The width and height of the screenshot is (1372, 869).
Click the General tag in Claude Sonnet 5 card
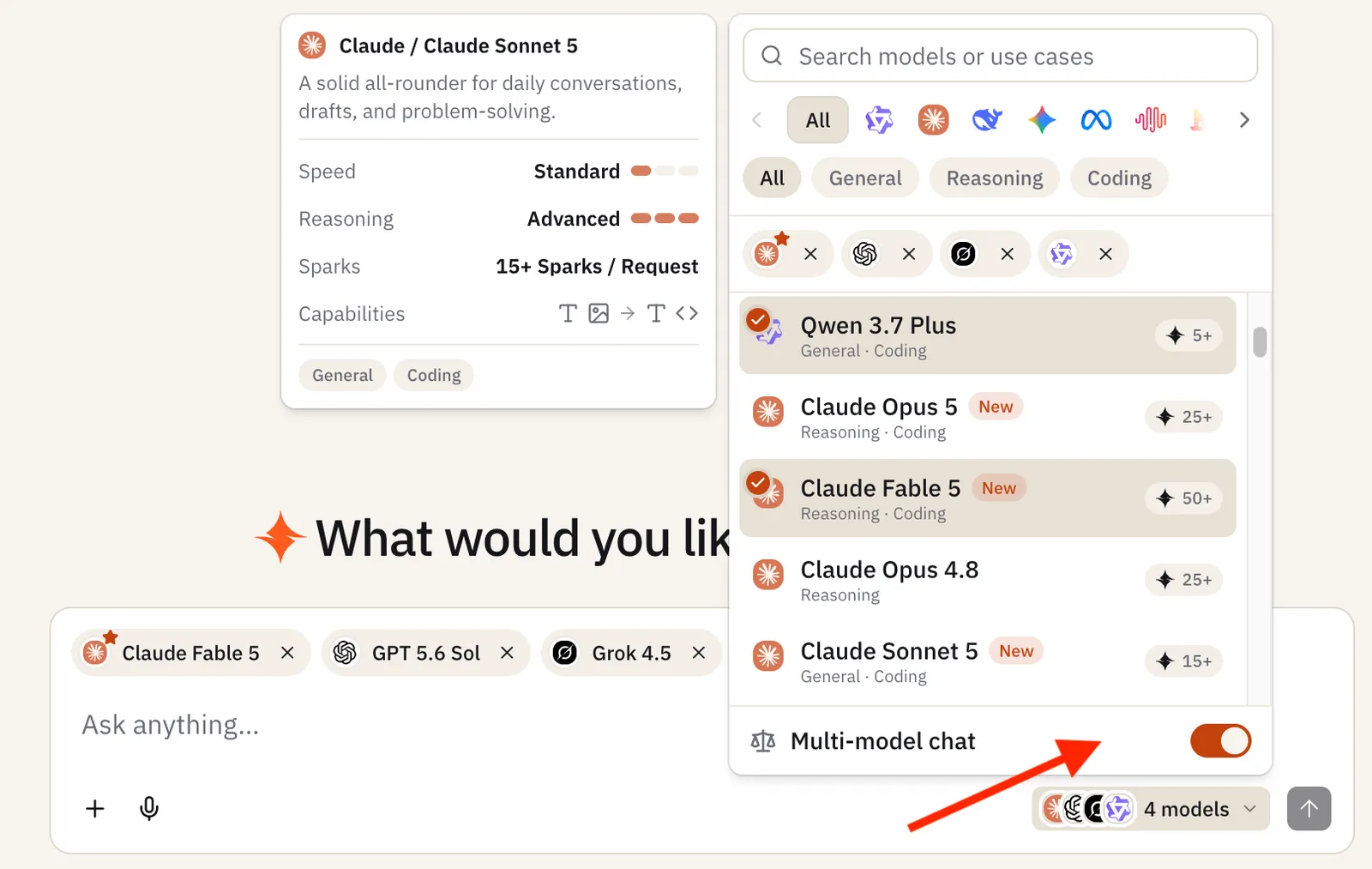coord(342,375)
